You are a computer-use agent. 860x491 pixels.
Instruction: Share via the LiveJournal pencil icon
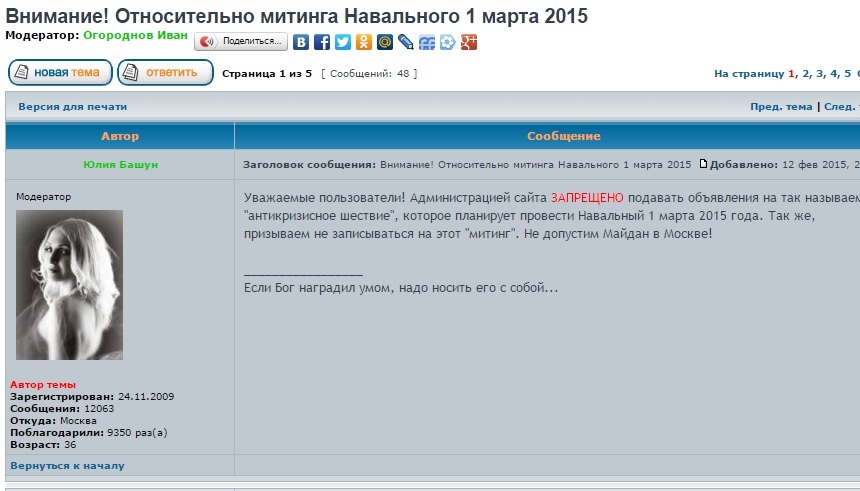tap(406, 42)
